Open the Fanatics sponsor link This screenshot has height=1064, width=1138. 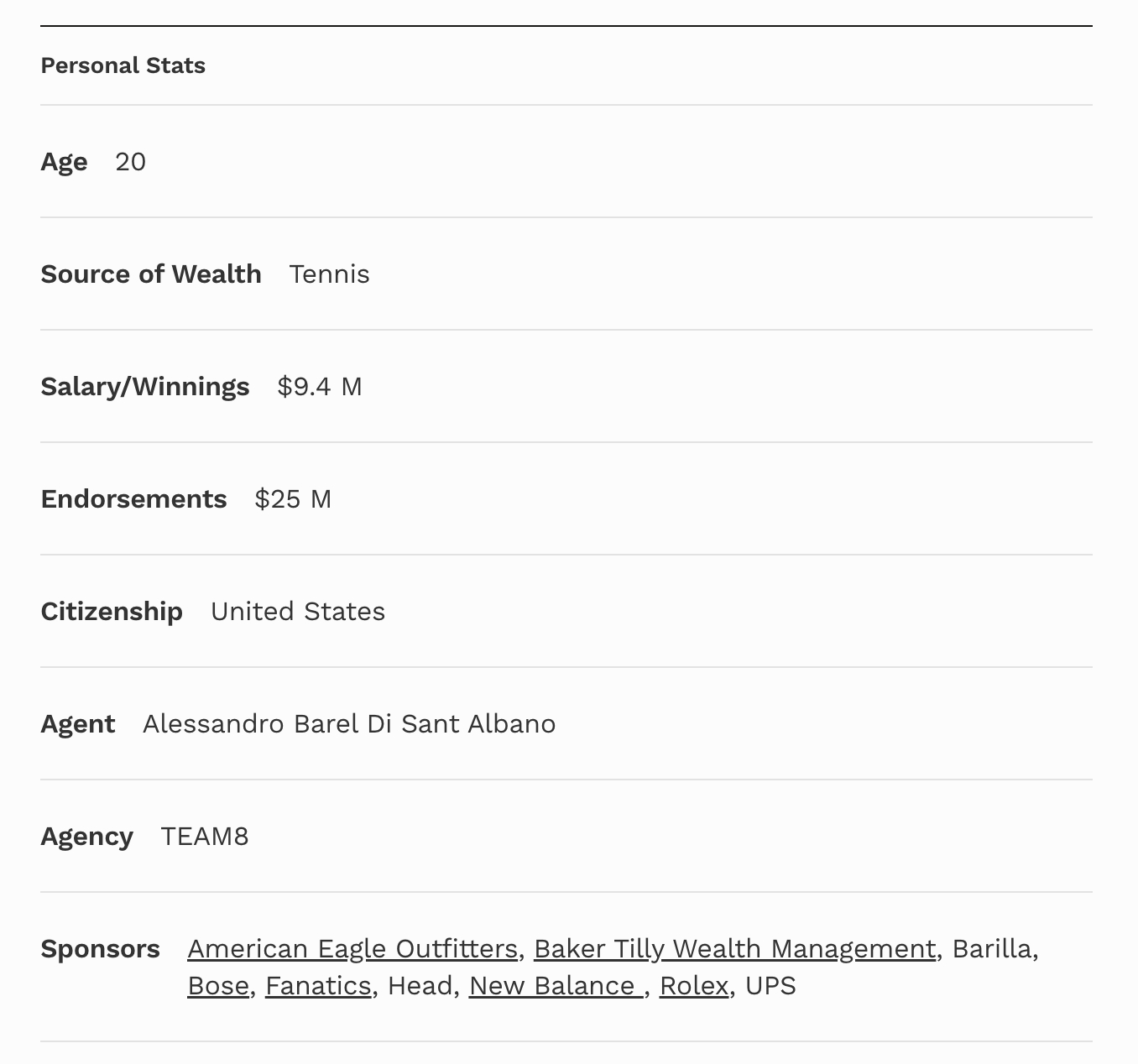(x=318, y=986)
